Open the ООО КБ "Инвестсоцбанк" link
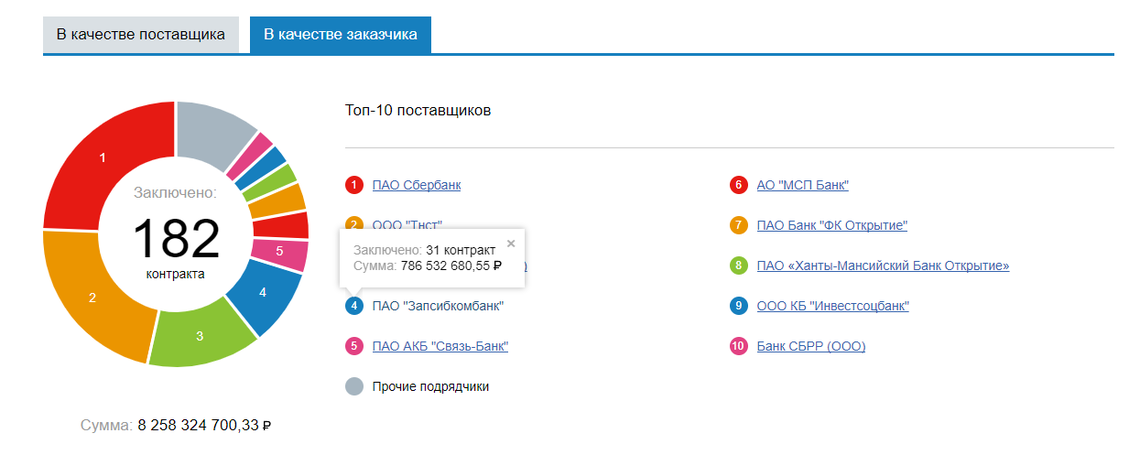This screenshot has width=1140, height=455. [x=832, y=306]
